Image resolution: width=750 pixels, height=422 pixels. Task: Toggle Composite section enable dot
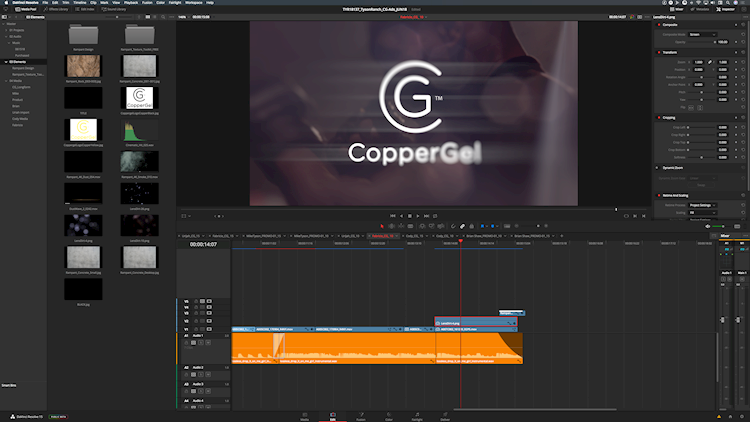(659, 25)
